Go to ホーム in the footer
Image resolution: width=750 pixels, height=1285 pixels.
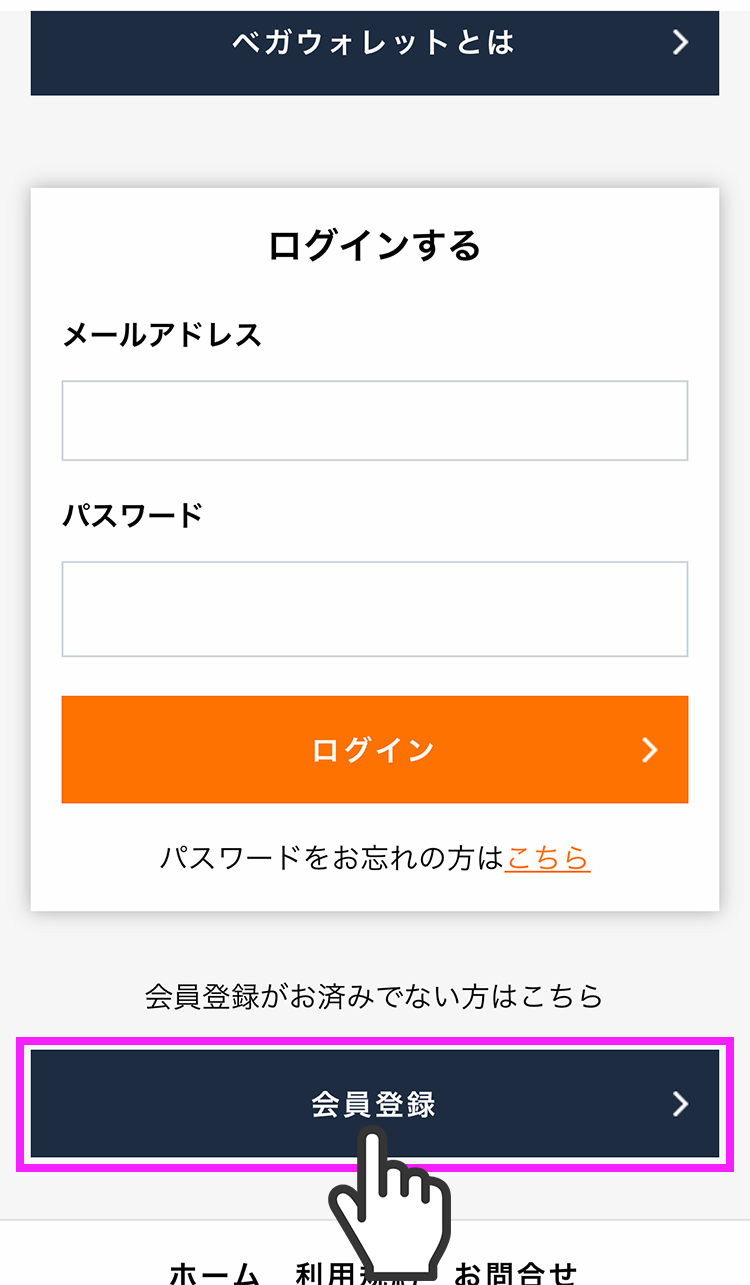pos(215,1273)
